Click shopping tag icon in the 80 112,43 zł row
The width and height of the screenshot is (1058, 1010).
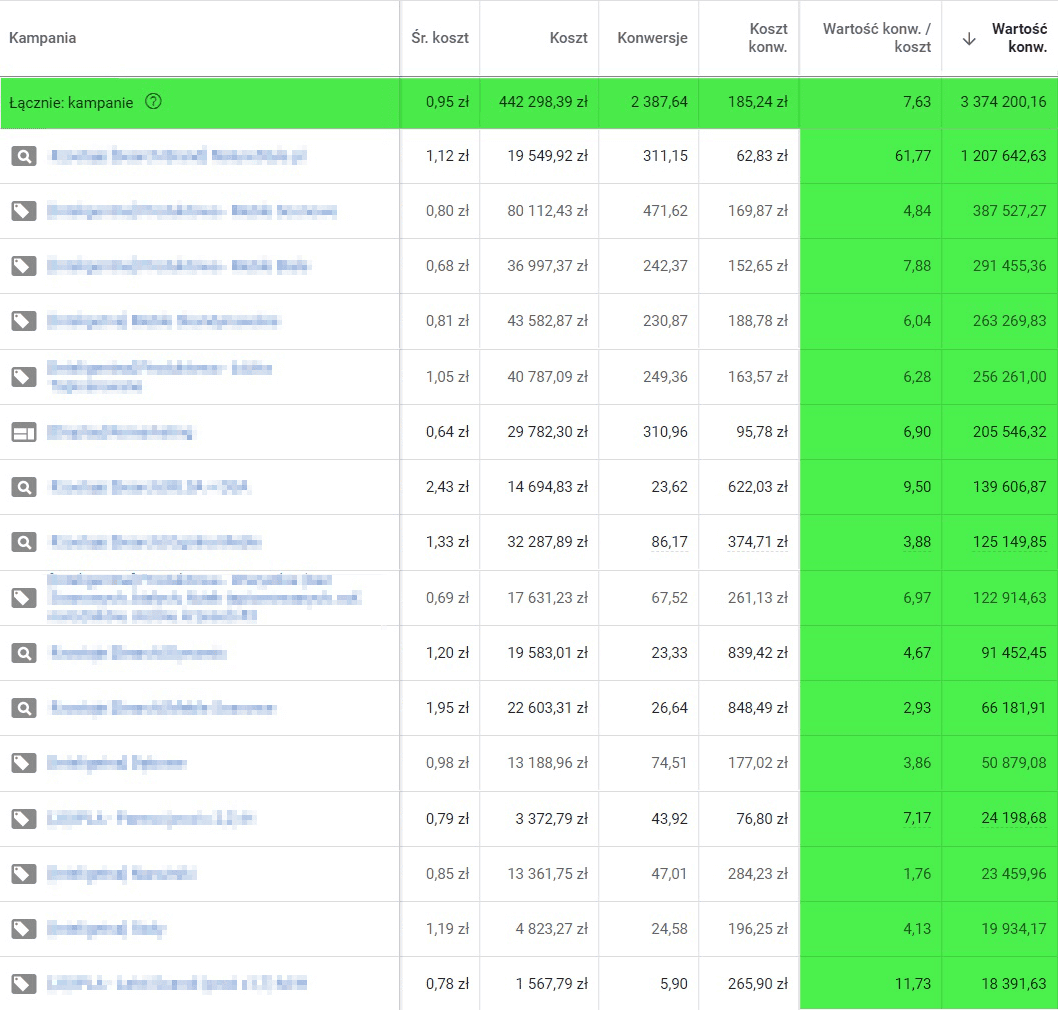coord(24,211)
